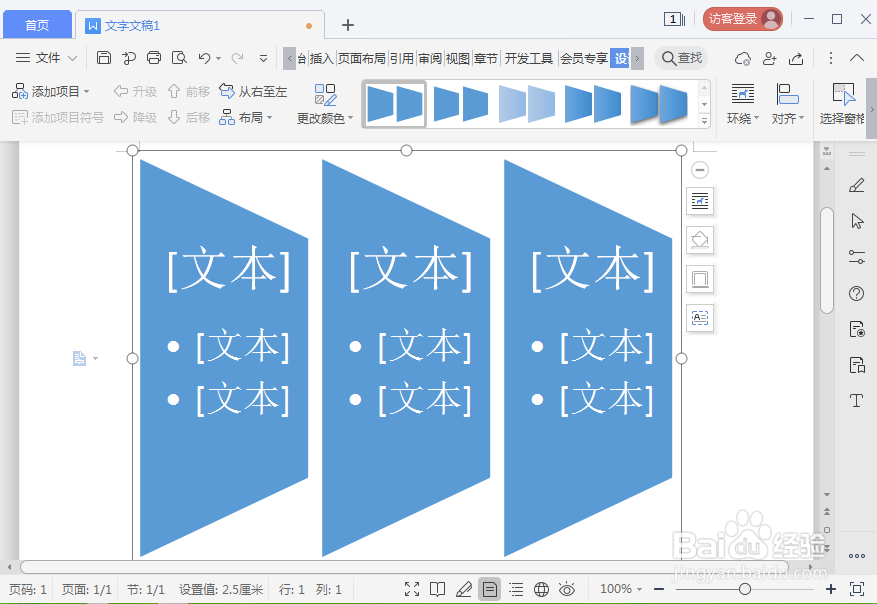Collapse the ribbon with the up chevron
This screenshot has width=877, height=604.
coord(856,58)
